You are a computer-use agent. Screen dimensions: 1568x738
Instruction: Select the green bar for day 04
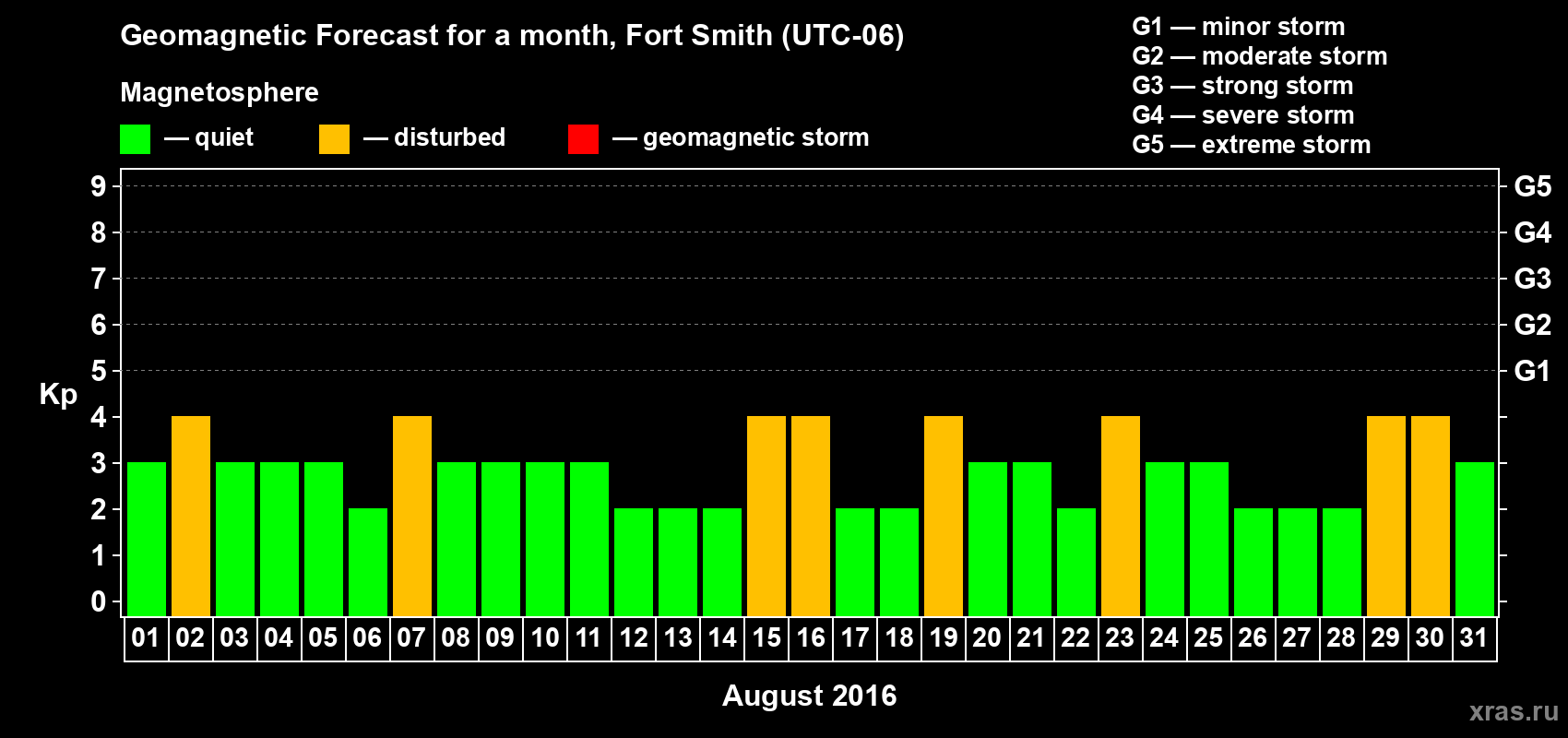(x=279, y=540)
